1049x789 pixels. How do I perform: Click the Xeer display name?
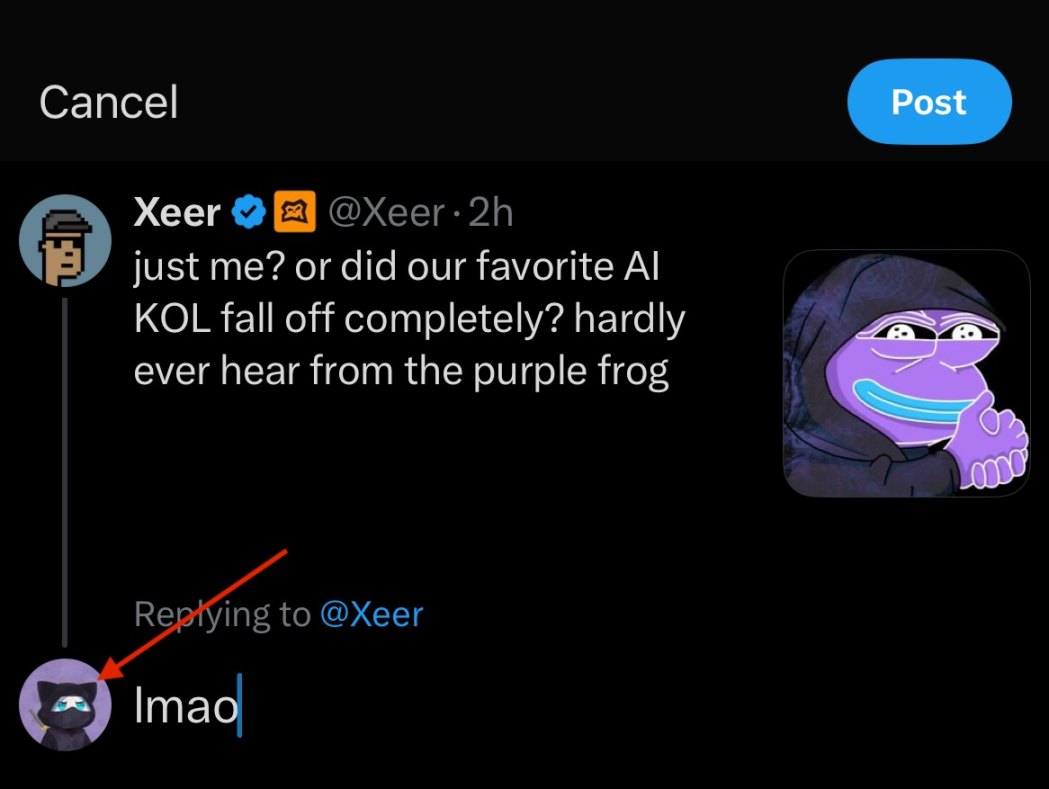tap(179, 212)
